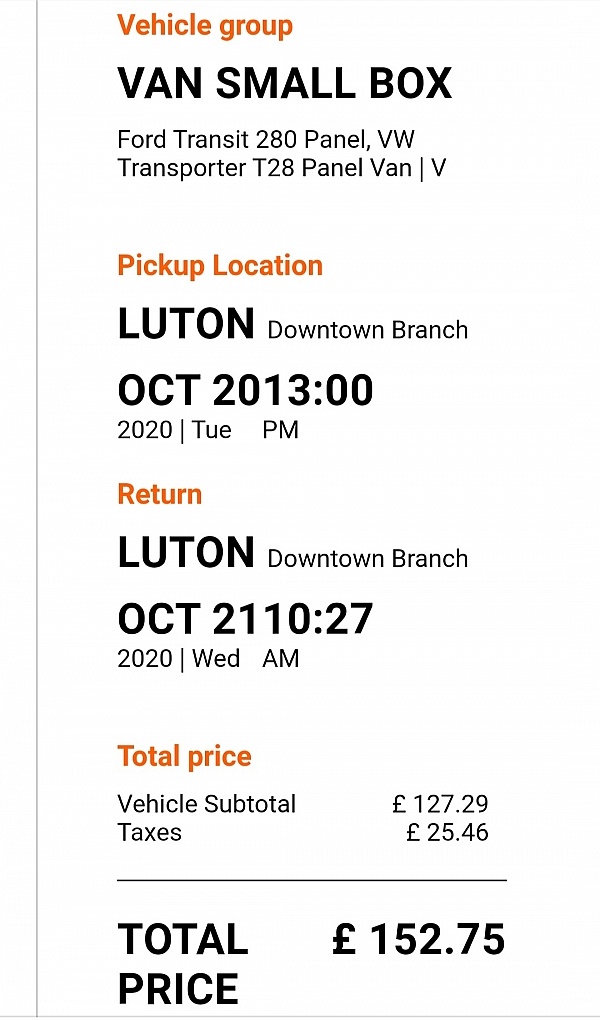Click the 10:27 return time
Viewport: 600px width, 1020px height.
click(x=318, y=619)
